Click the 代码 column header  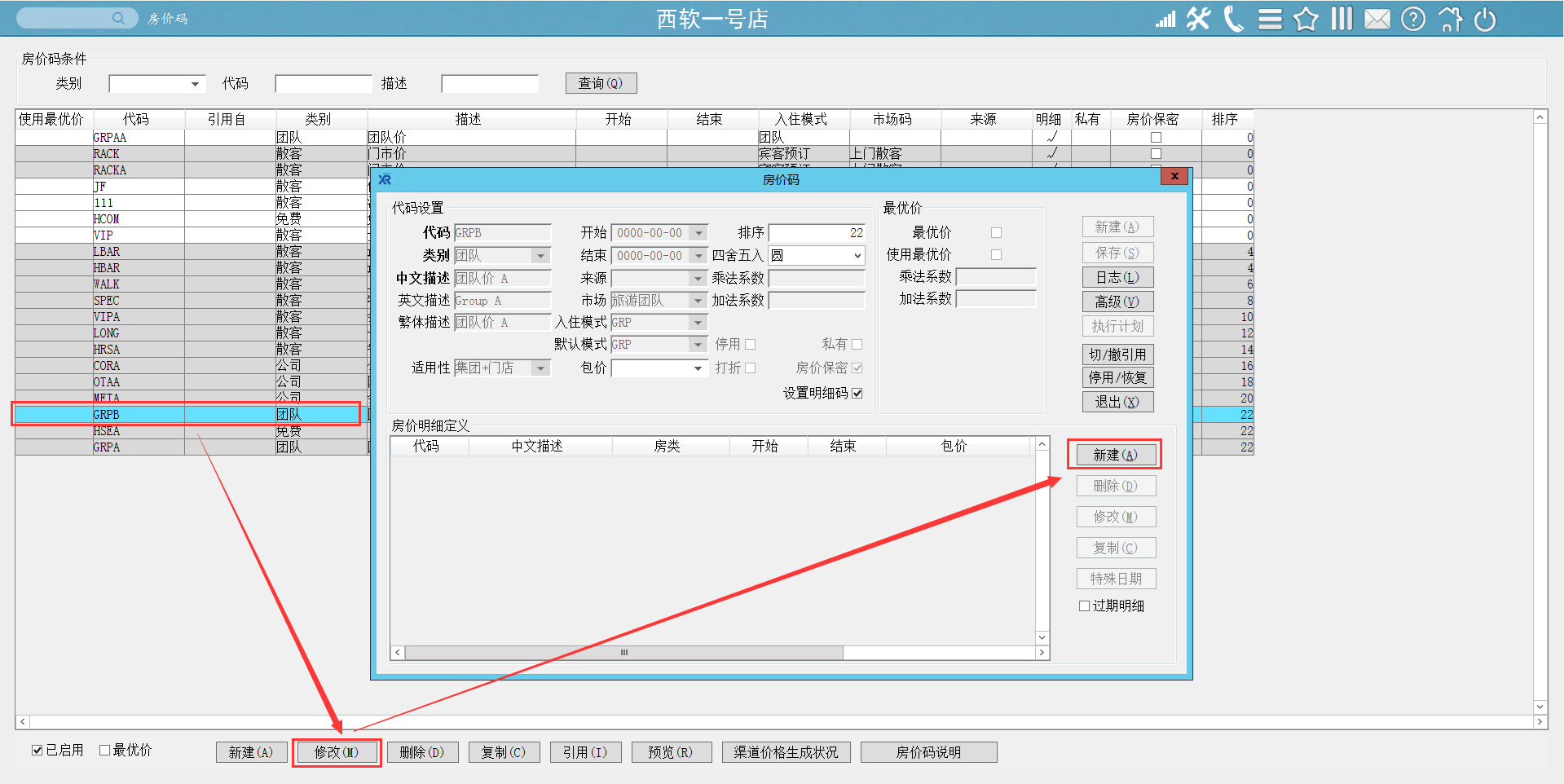[x=136, y=119]
